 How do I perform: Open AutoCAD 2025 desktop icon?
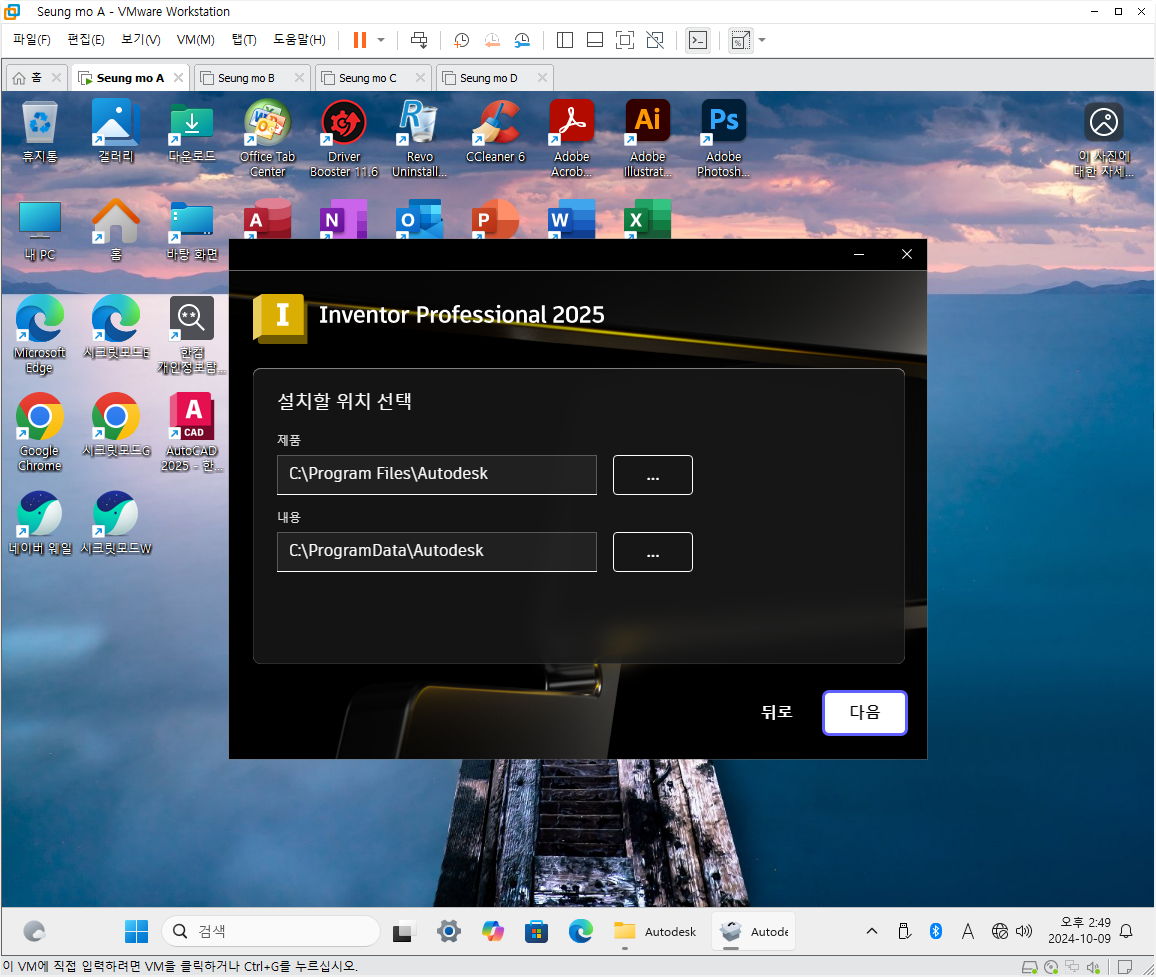(x=192, y=433)
